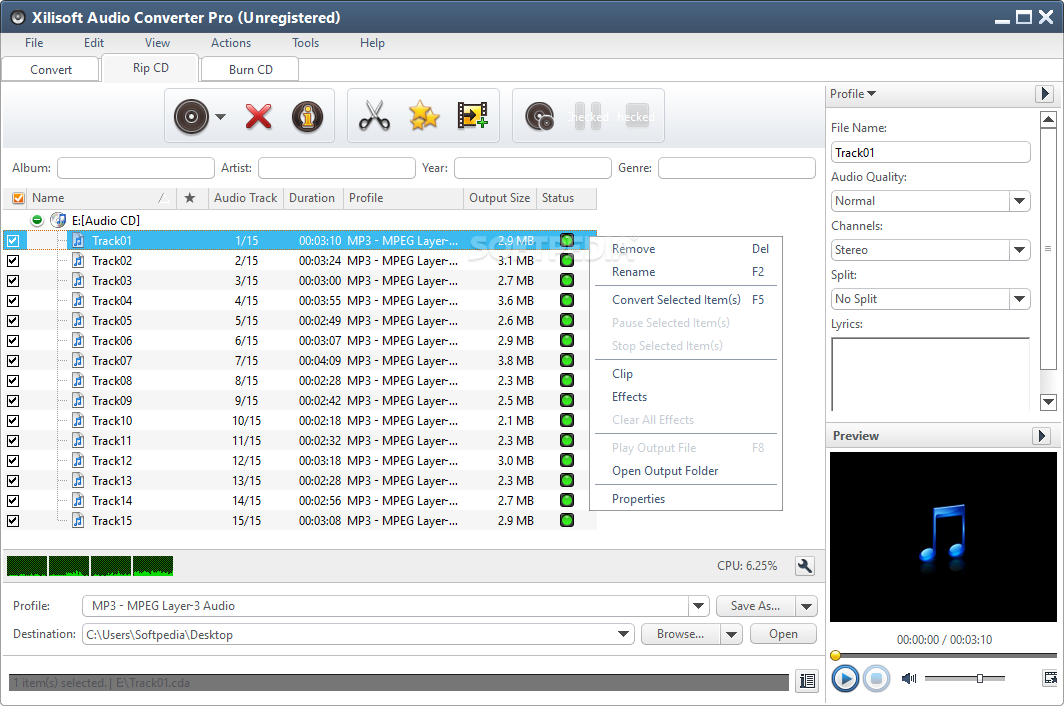
Task: Click the music file icon for Track05
Action: pos(78,320)
